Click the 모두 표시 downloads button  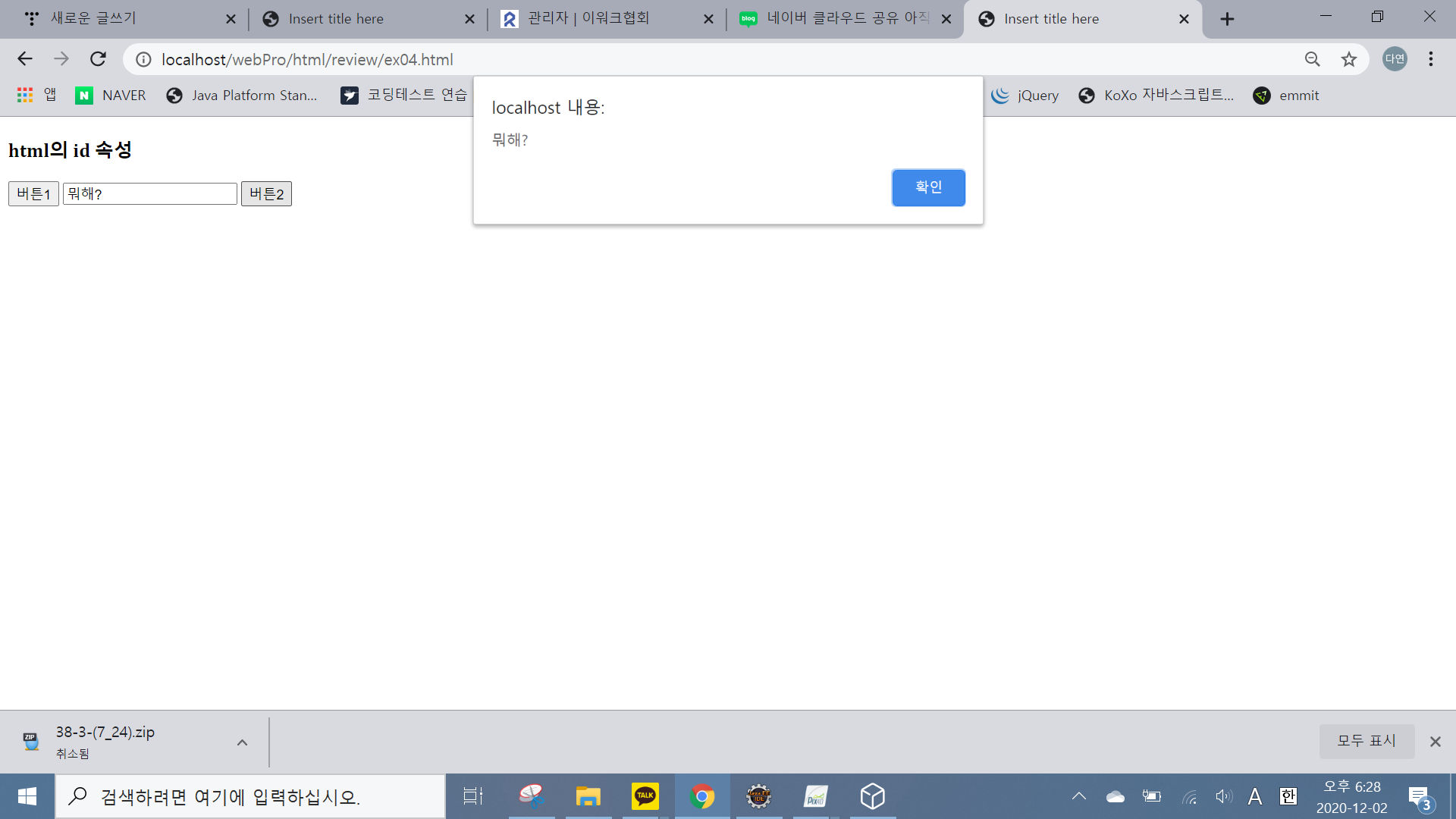[x=1366, y=741]
